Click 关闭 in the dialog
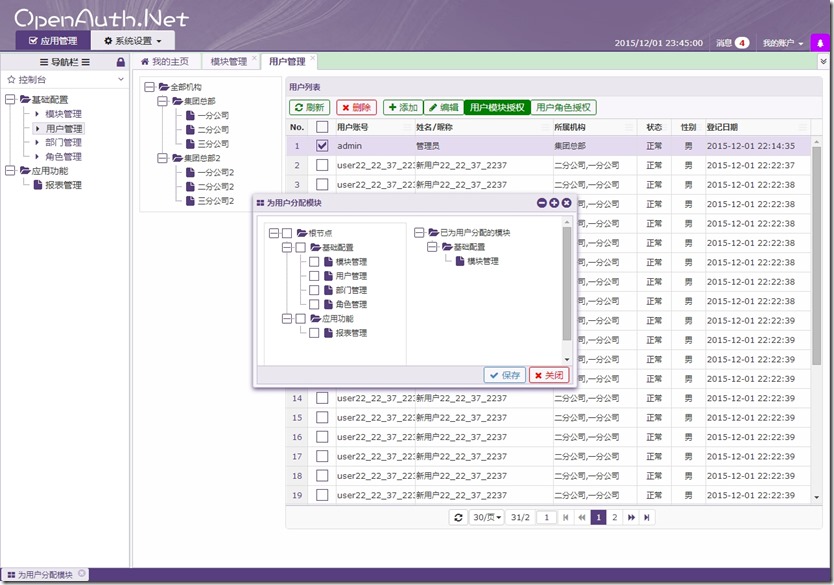The height and width of the screenshot is (585, 834). pyautogui.click(x=549, y=375)
